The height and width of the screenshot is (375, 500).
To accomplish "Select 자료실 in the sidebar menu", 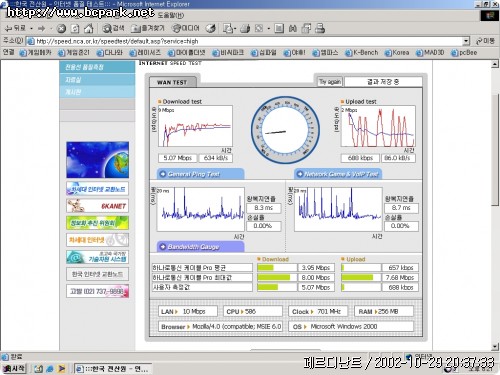I will 97,80.
